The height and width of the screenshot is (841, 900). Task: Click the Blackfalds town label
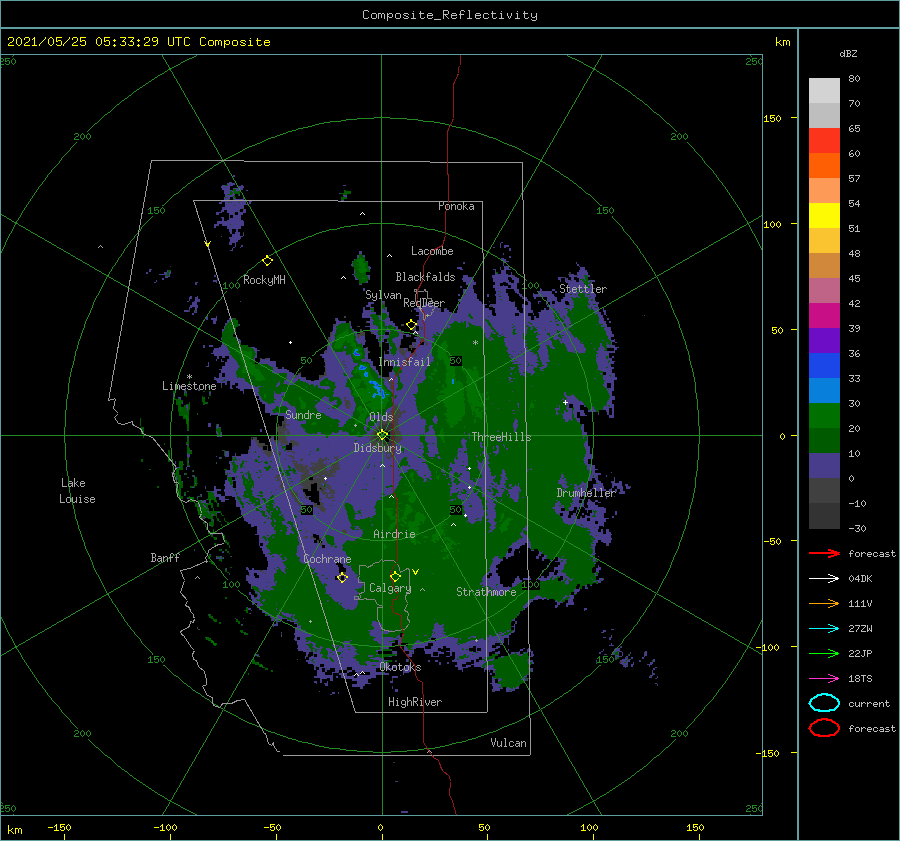[x=425, y=277]
